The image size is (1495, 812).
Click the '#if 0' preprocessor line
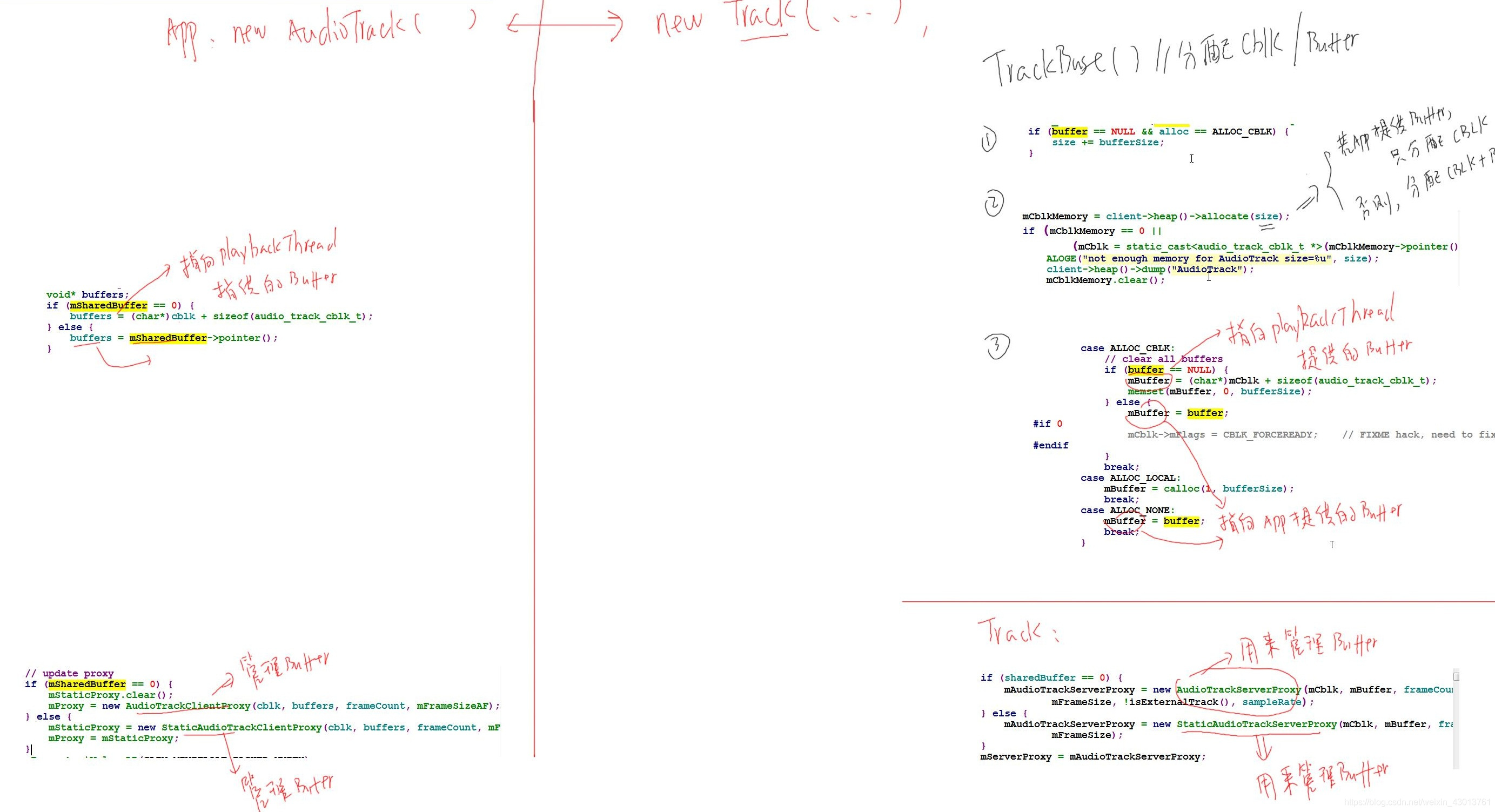point(1048,424)
